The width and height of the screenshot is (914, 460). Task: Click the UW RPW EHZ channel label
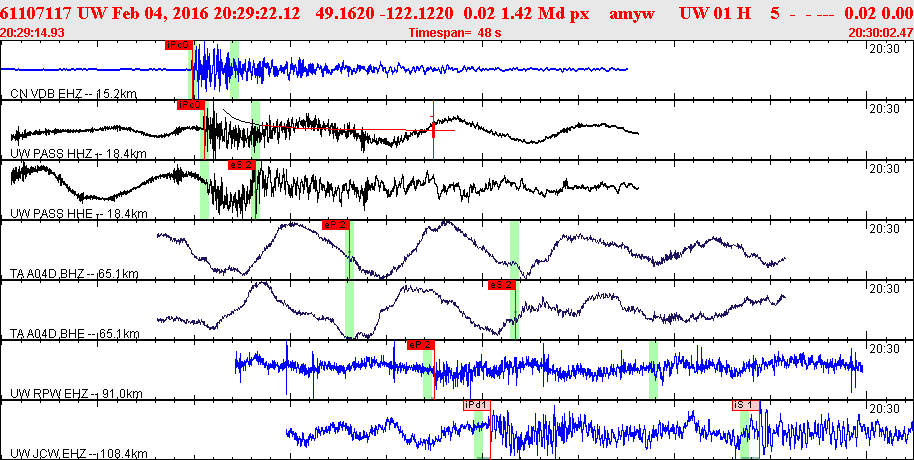[76, 394]
